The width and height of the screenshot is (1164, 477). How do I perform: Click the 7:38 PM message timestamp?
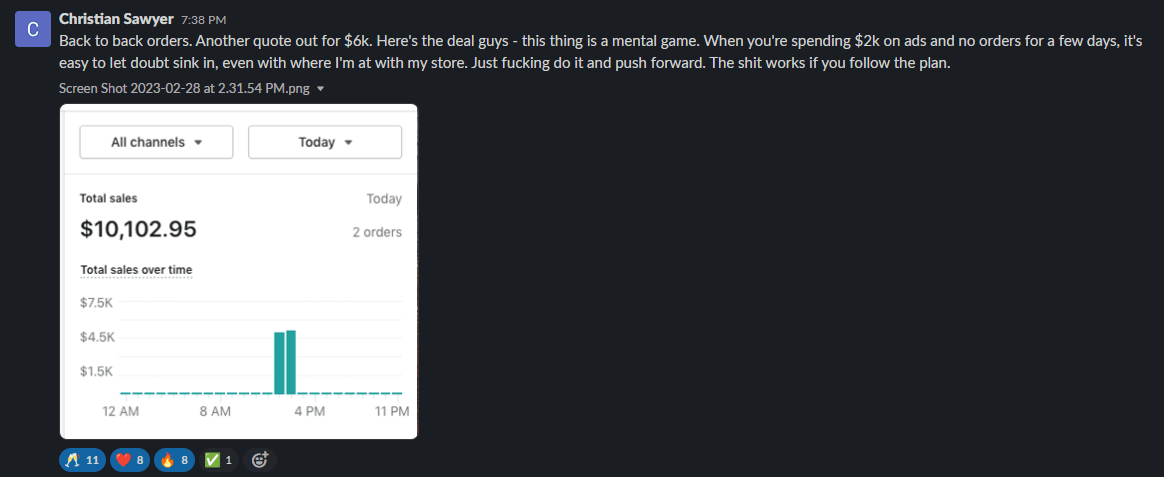tap(203, 20)
